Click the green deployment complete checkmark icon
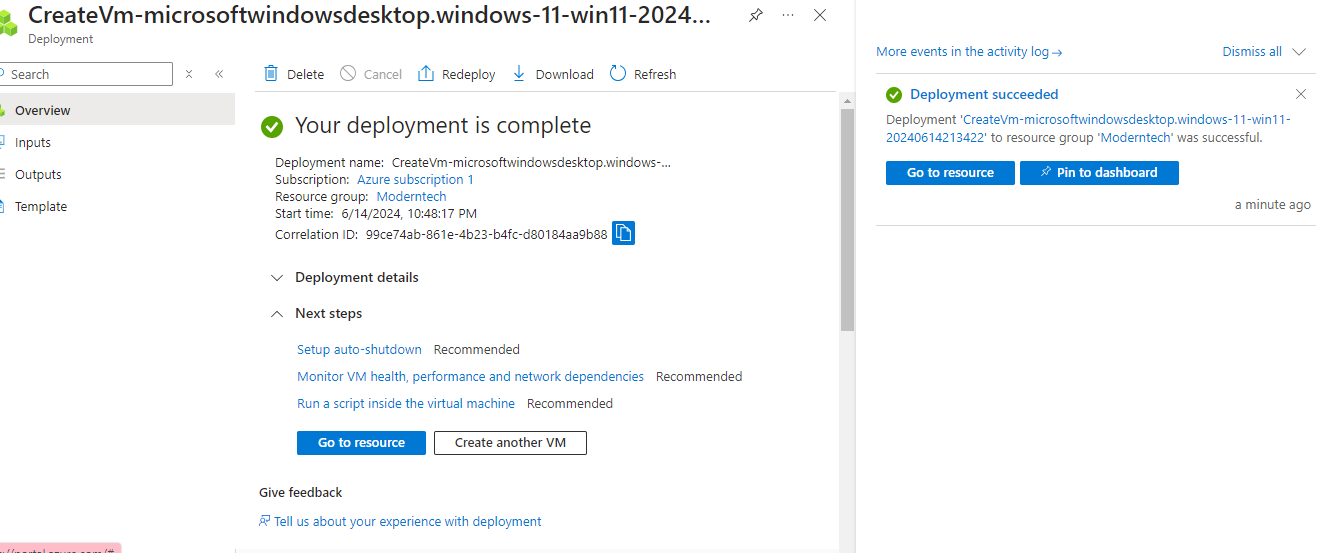Viewport: 1321px width, 553px height. point(271,127)
